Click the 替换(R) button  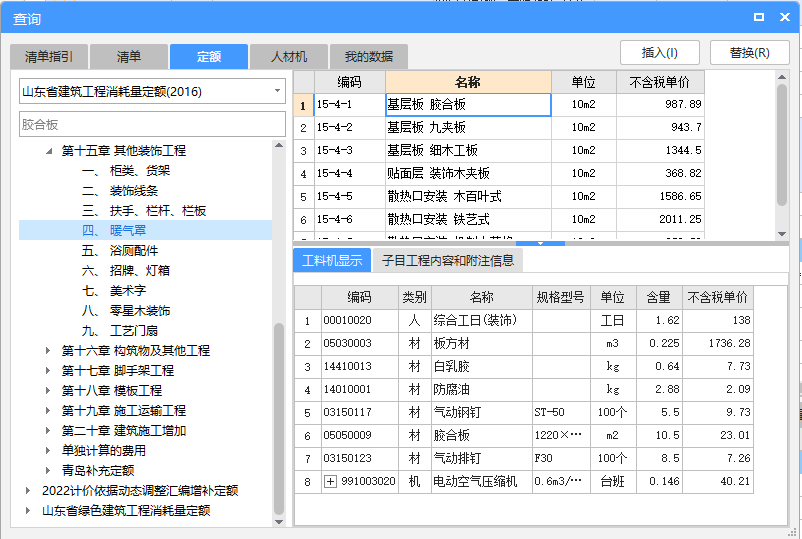coord(749,53)
